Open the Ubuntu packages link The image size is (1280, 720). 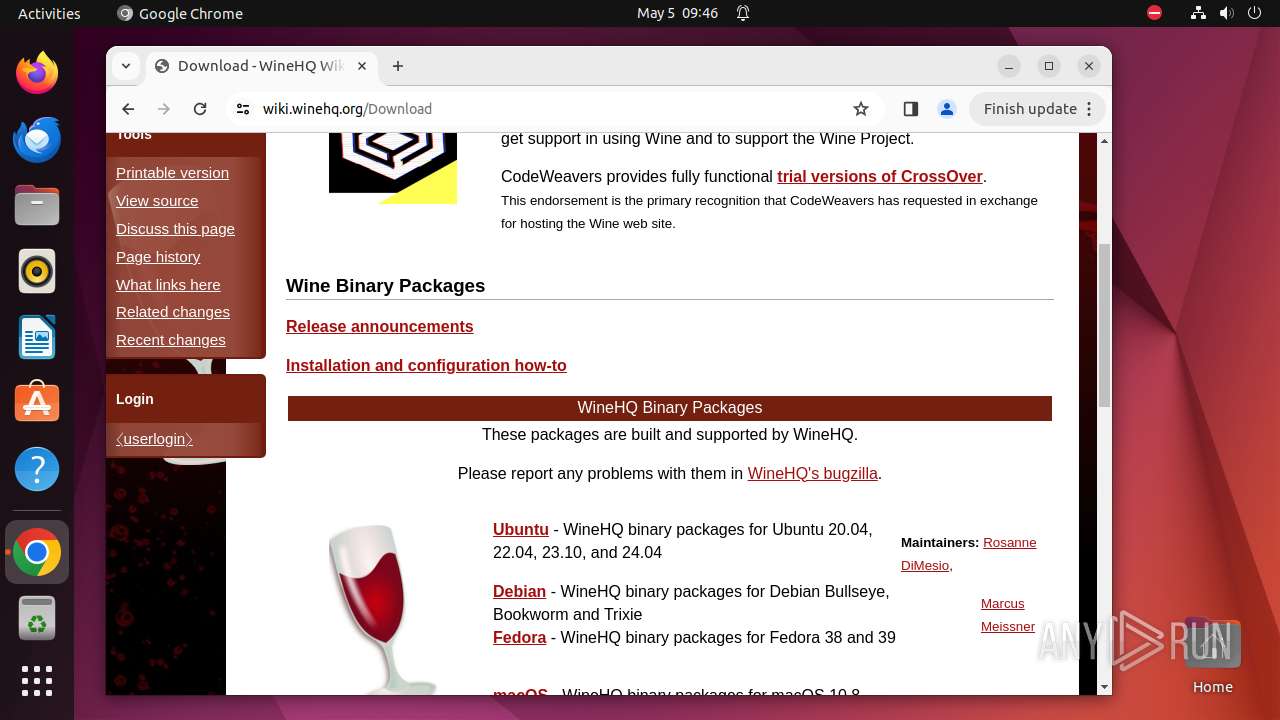click(521, 530)
